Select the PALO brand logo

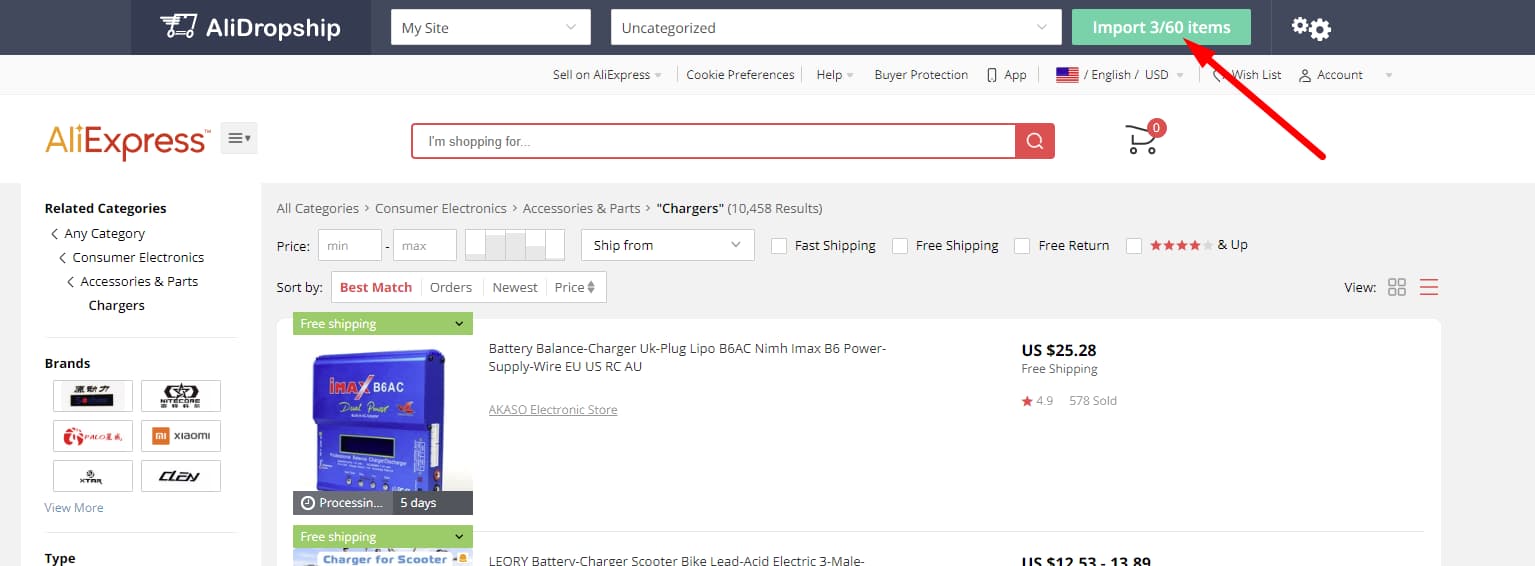(x=93, y=436)
